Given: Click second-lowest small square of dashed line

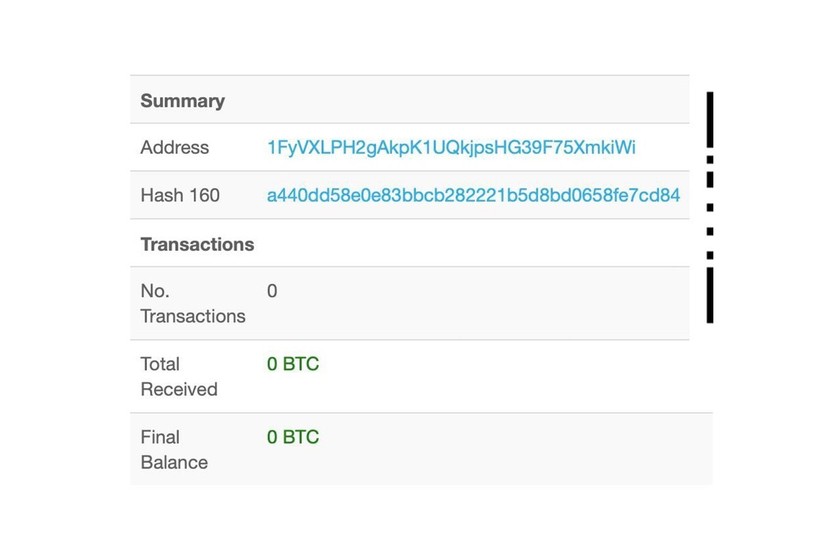Looking at the screenshot, I should click(x=710, y=231).
